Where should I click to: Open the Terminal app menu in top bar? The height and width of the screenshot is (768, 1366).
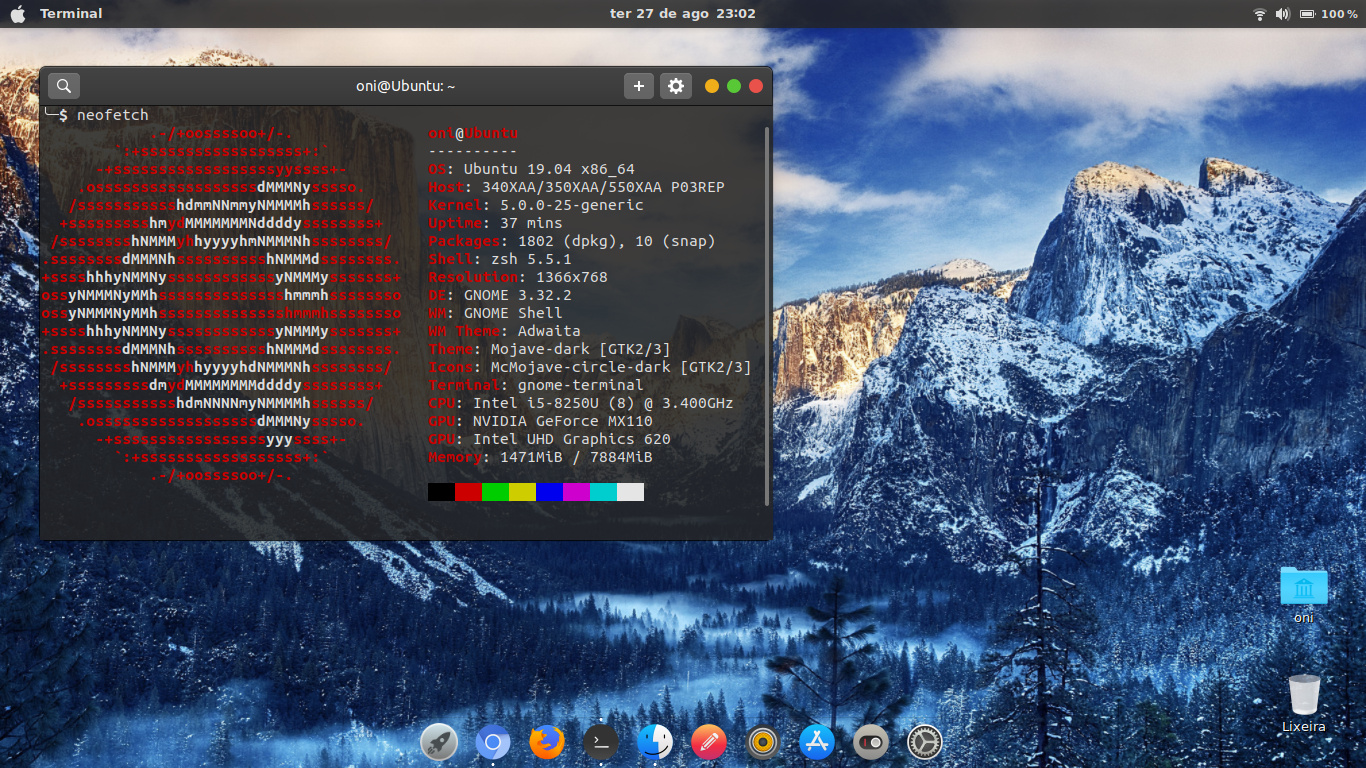(x=71, y=14)
